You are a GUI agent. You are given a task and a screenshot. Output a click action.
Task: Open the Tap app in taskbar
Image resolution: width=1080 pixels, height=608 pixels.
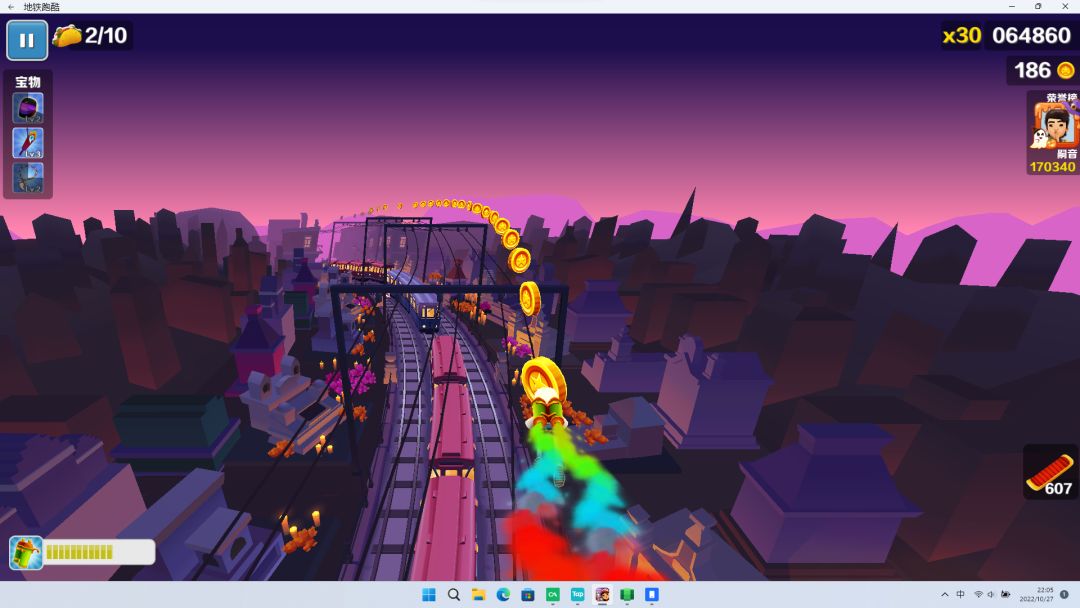[x=577, y=594]
